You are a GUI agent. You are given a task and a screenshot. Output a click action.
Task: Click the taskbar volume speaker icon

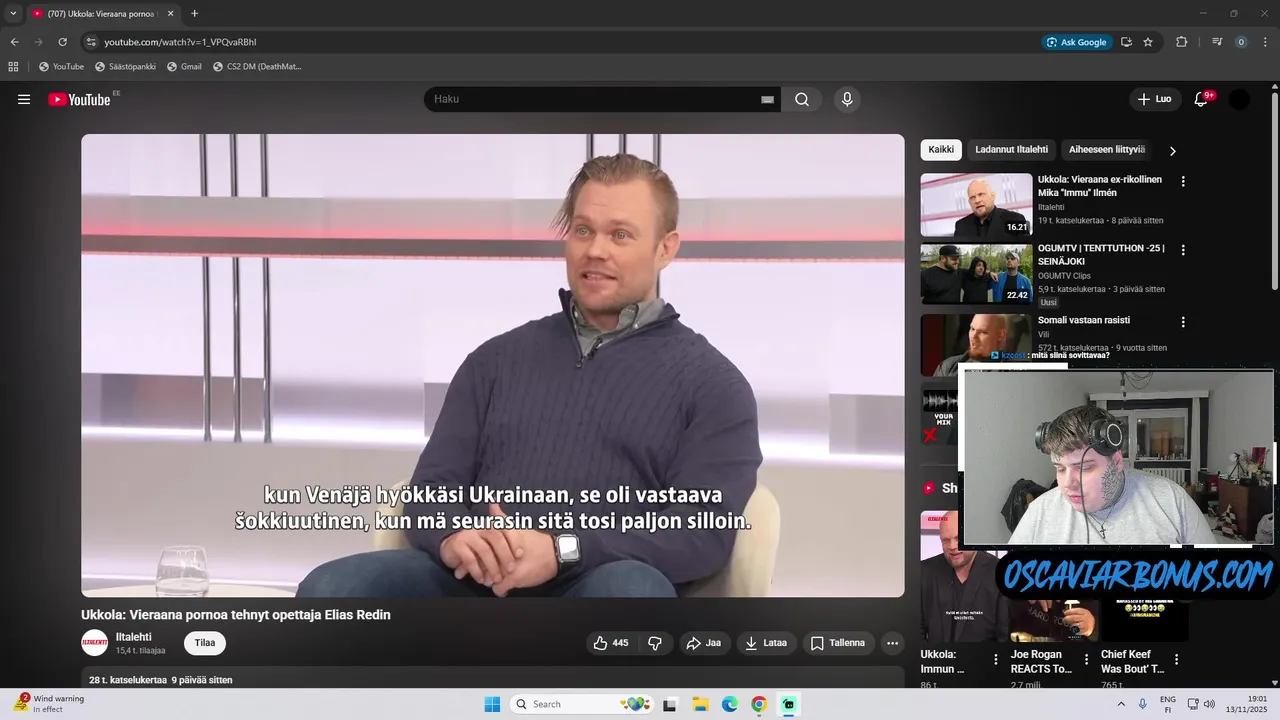(1209, 704)
